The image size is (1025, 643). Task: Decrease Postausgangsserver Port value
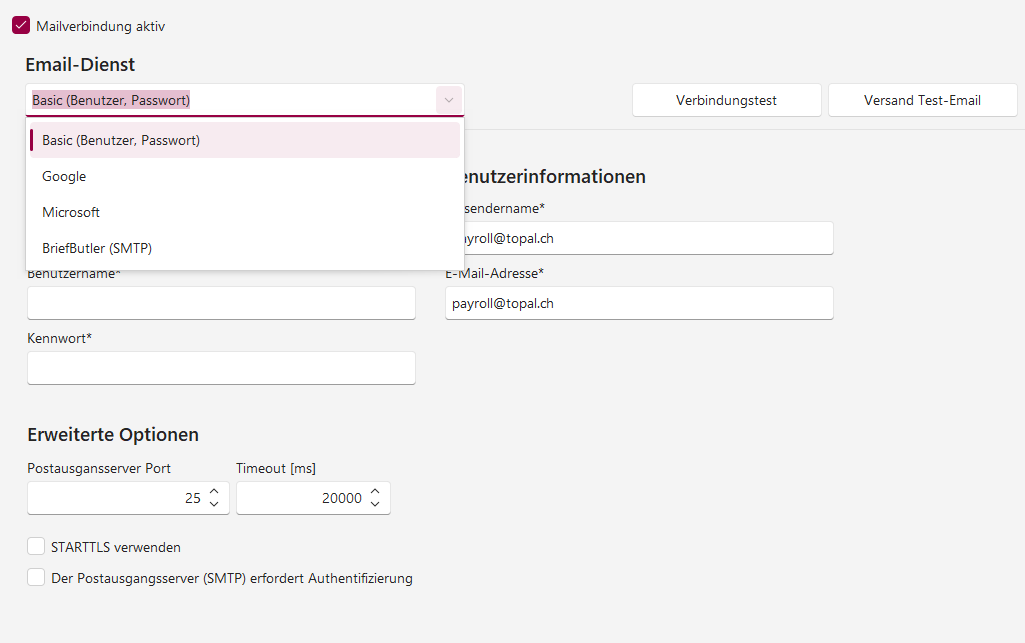[x=214, y=504]
